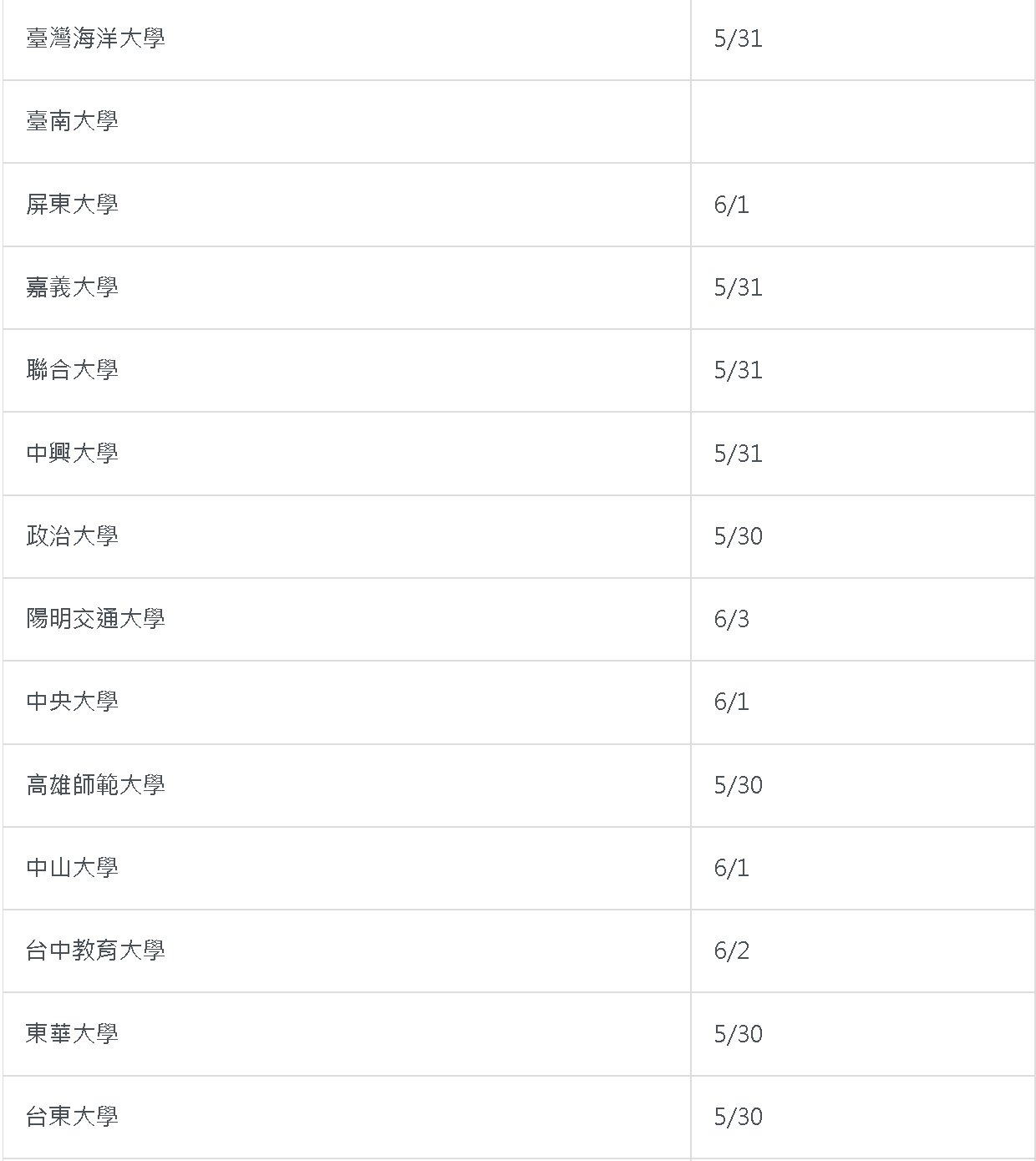Screen dimensions: 1036x1161
Task: Select 陽明交通大學 in the list
Action: click(95, 619)
